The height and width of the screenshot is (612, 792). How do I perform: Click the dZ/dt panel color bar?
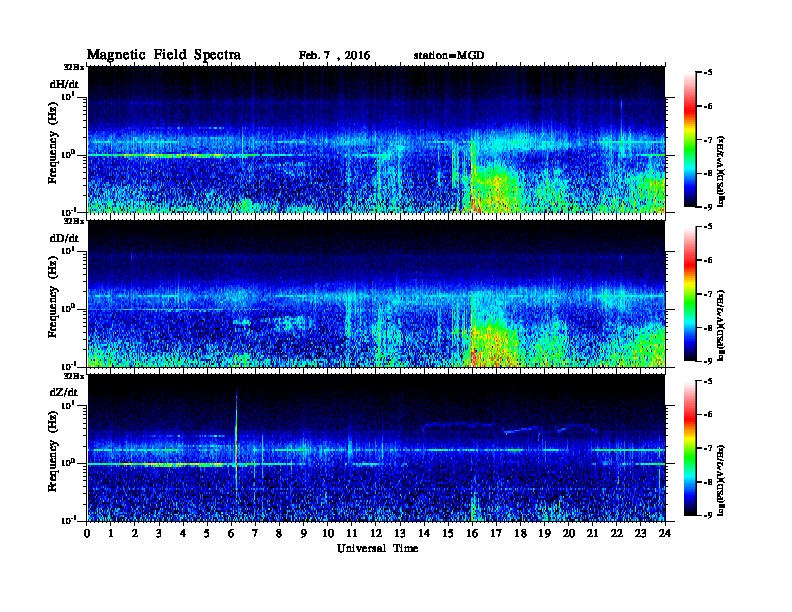click(689, 448)
